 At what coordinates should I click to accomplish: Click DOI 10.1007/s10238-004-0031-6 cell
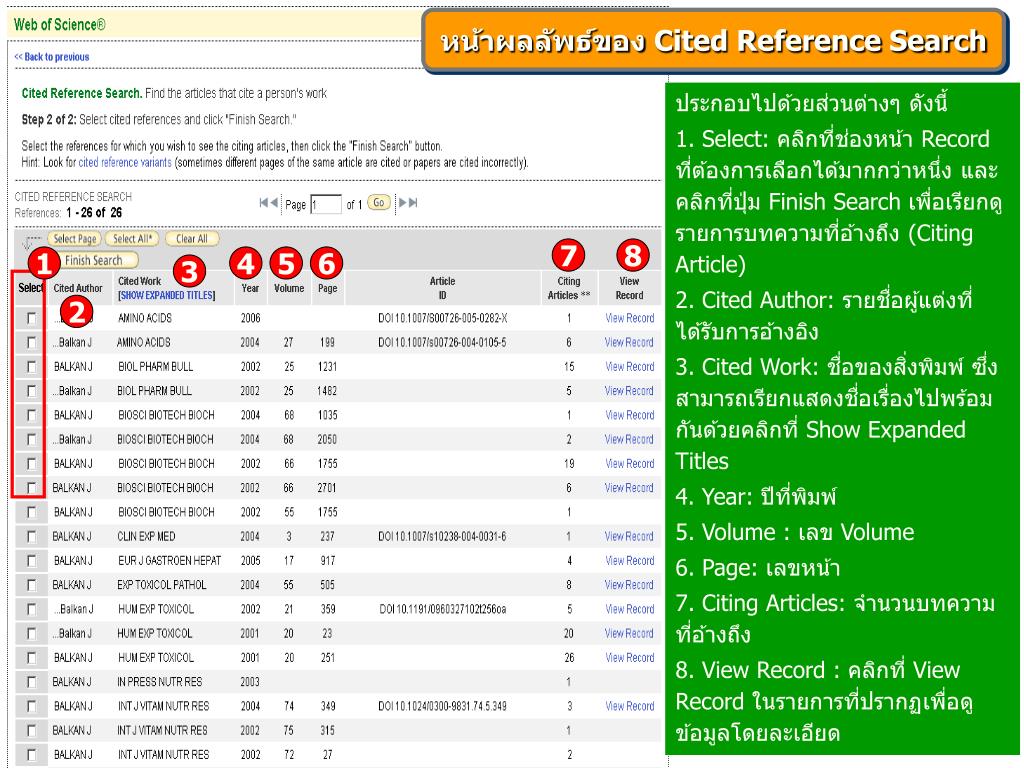442,536
